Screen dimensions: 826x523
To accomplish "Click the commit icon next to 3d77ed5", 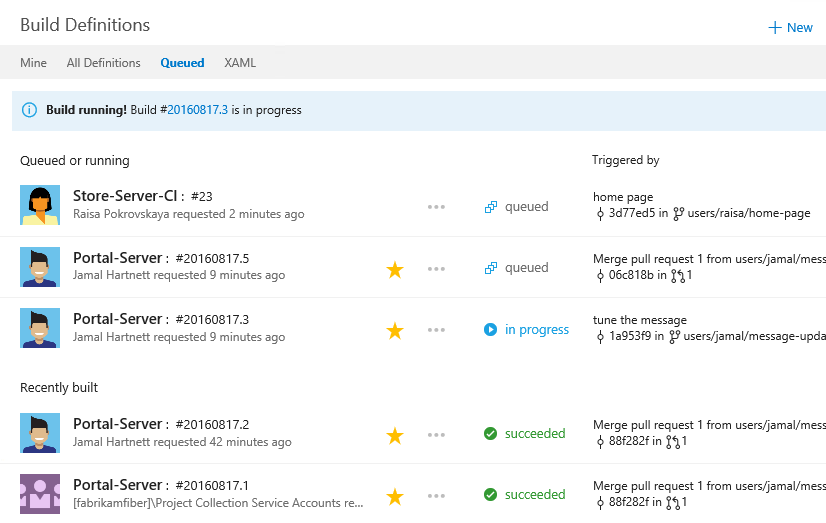I will coord(600,213).
